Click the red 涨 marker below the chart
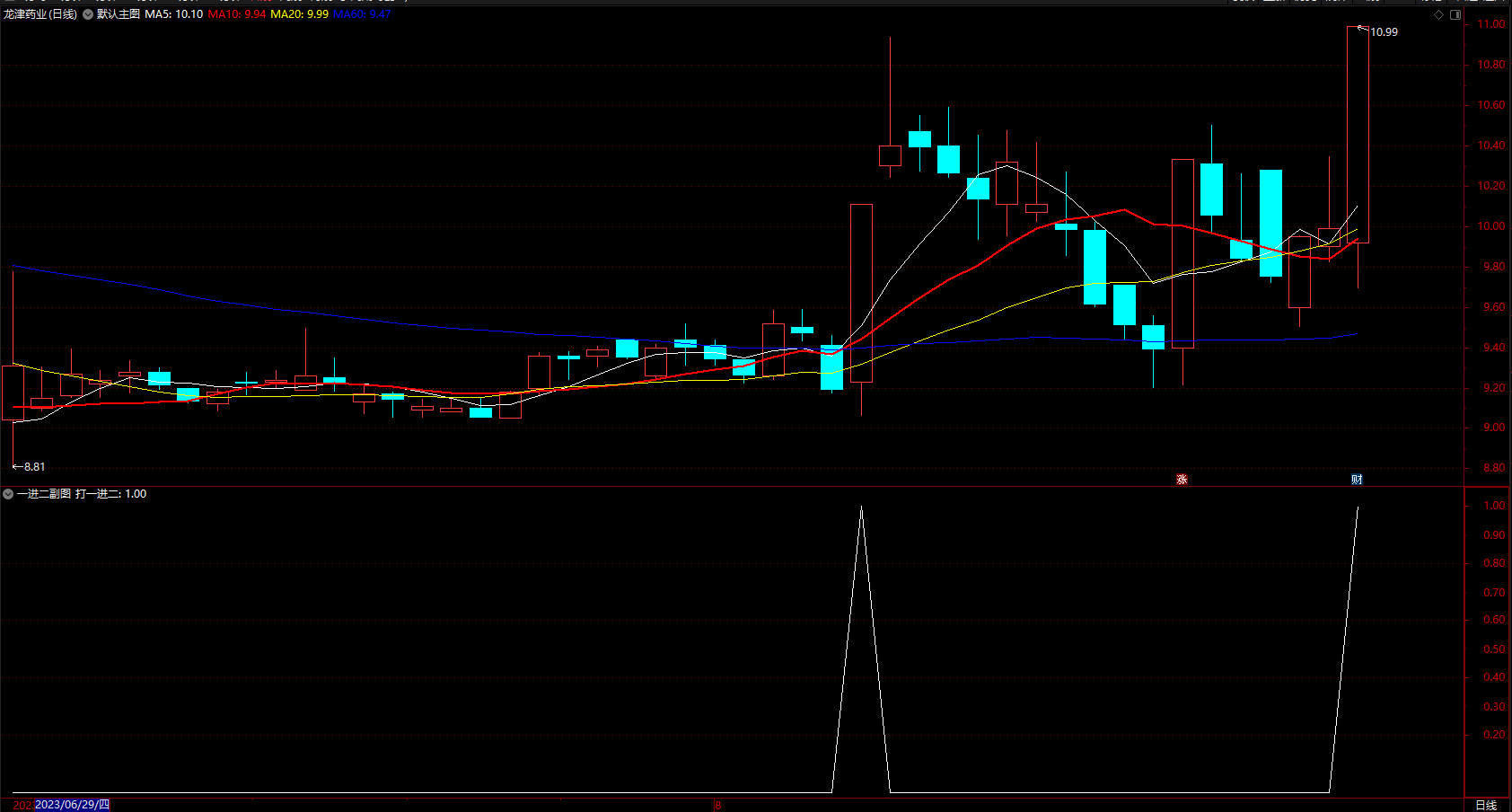 click(x=1182, y=480)
